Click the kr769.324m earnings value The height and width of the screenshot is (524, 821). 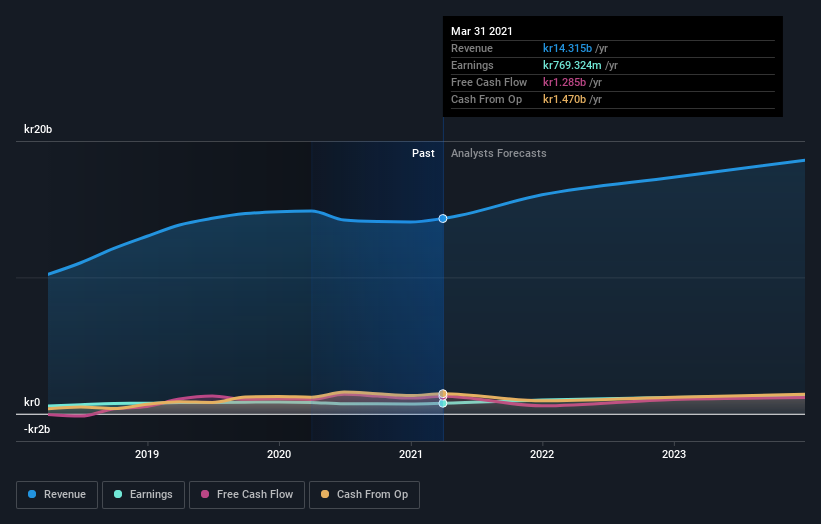pyautogui.click(x=572, y=65)
